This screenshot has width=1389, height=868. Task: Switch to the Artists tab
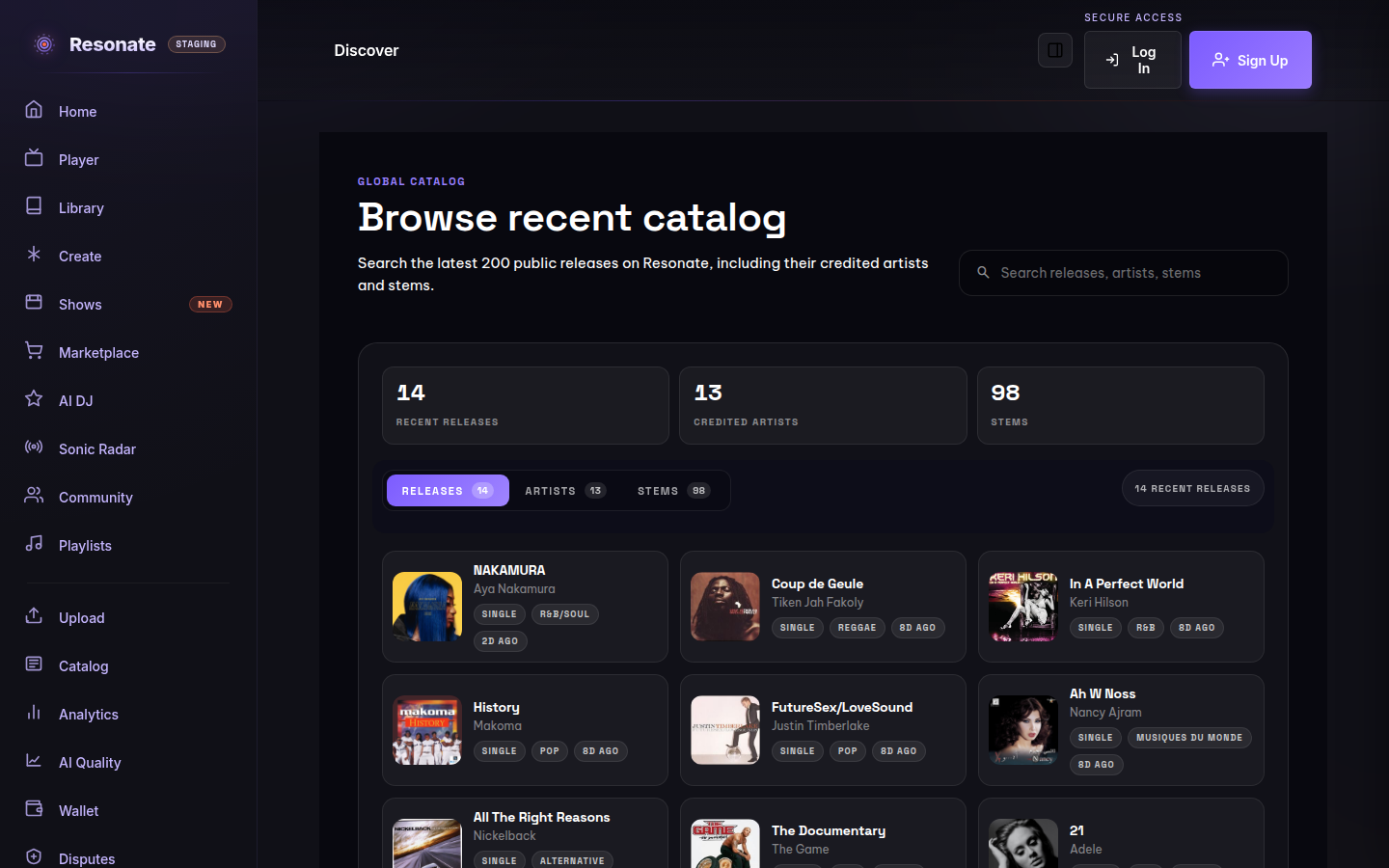pos(565,491)
